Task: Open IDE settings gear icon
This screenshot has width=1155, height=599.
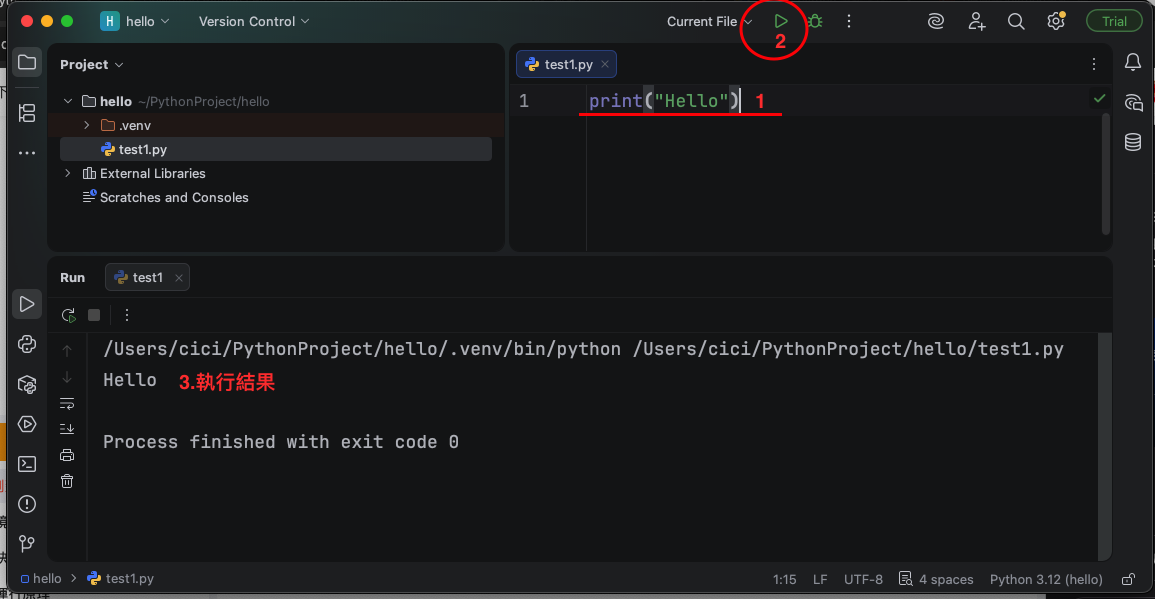Action: [1055, 21]
